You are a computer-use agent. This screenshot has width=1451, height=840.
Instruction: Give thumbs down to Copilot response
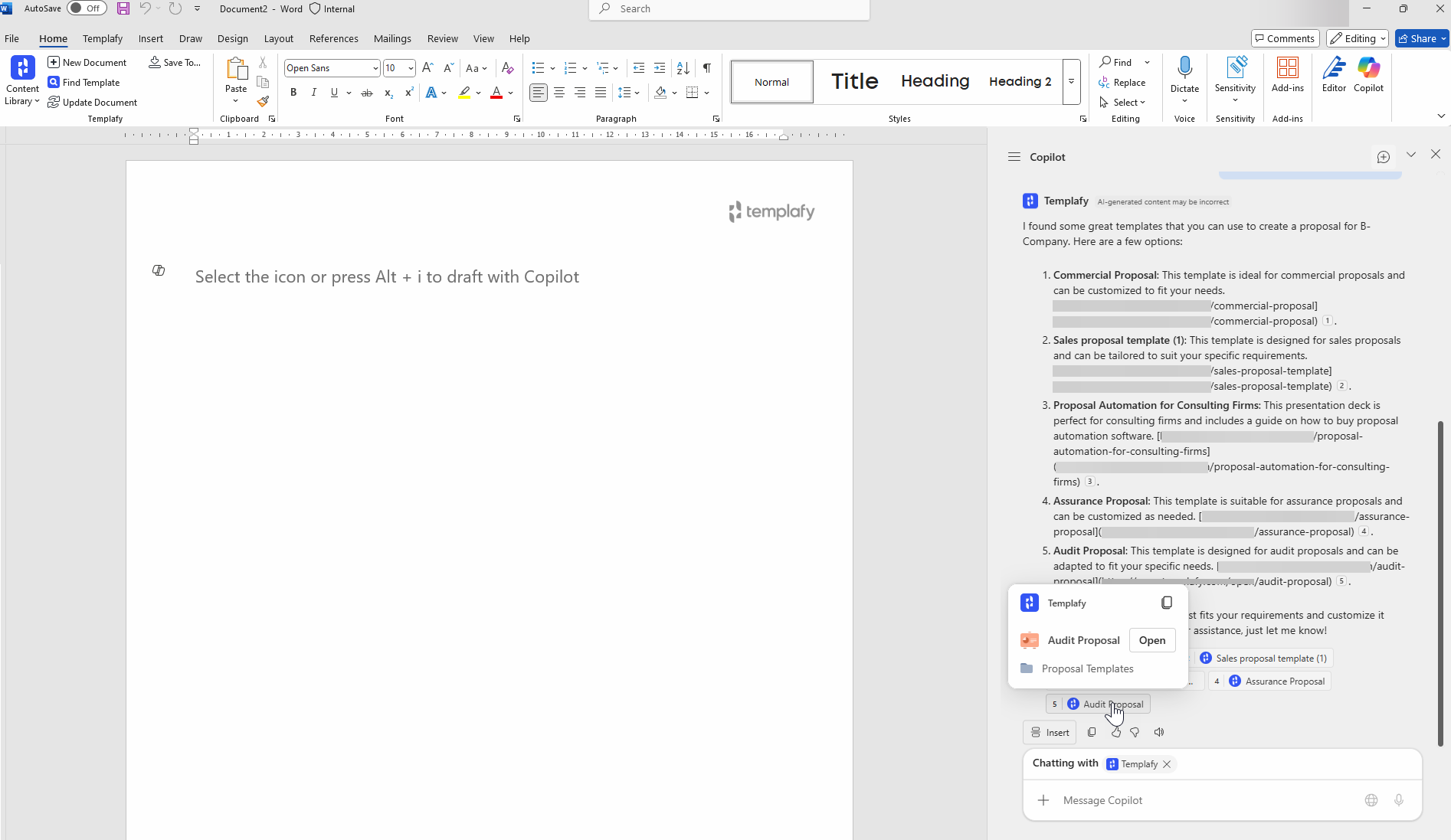(1135, 732)
